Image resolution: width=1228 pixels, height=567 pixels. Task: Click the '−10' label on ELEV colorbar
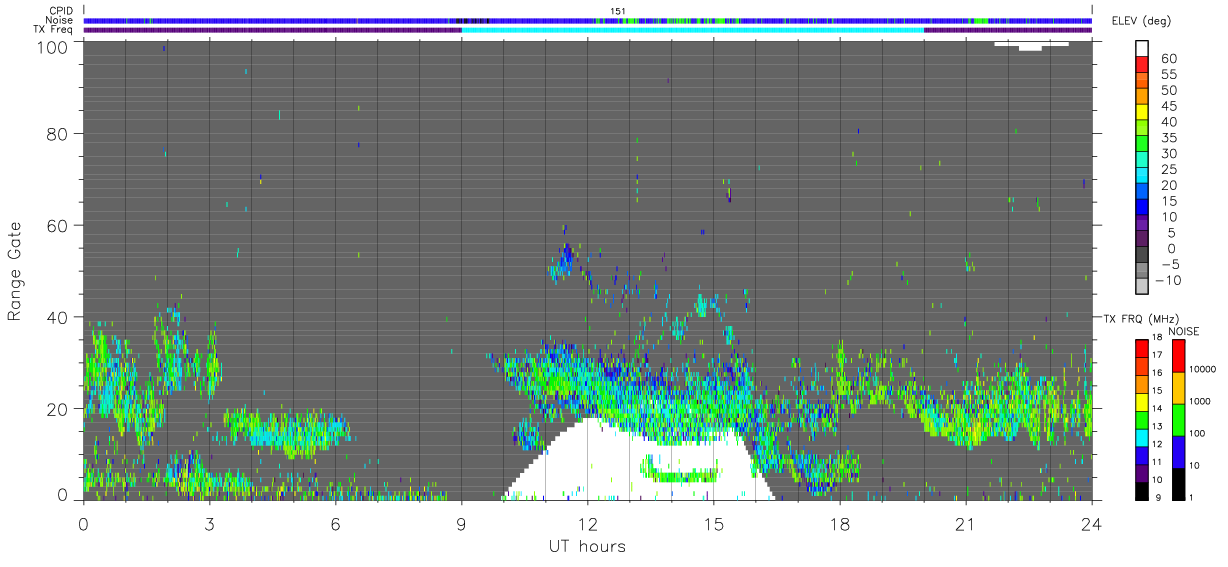point(1166,280)
